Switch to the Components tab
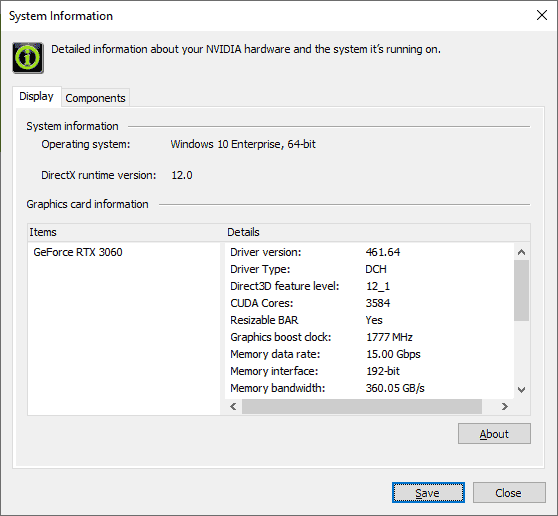 click(95, 98)
